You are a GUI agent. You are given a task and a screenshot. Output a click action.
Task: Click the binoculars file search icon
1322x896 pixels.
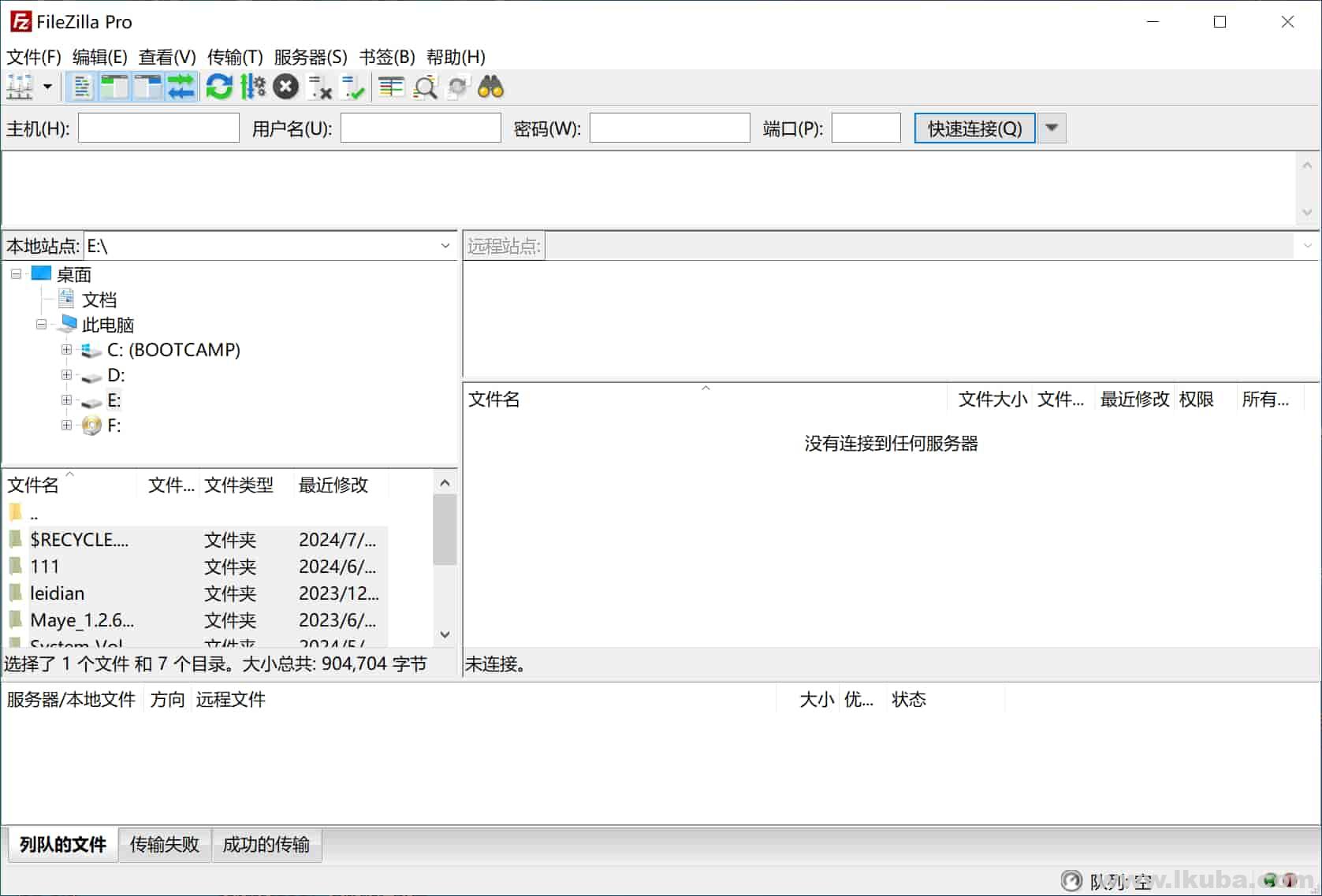tap(491, 87)
